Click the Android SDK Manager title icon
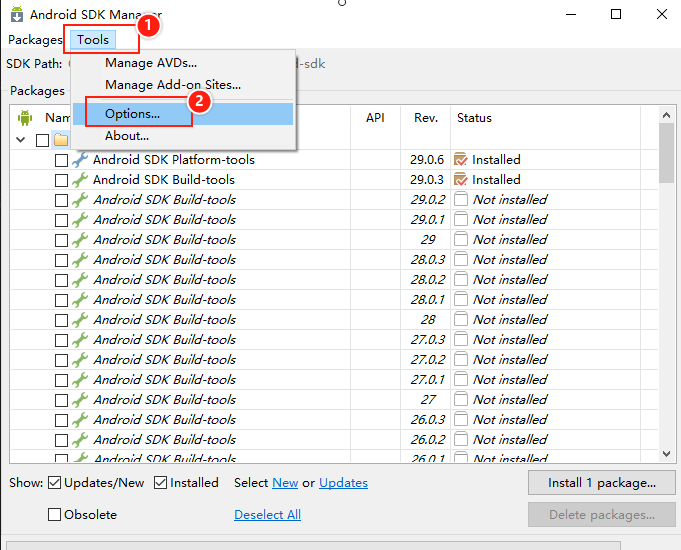The image size is (681, 550). pyautogui.click(x=17, y=14)
